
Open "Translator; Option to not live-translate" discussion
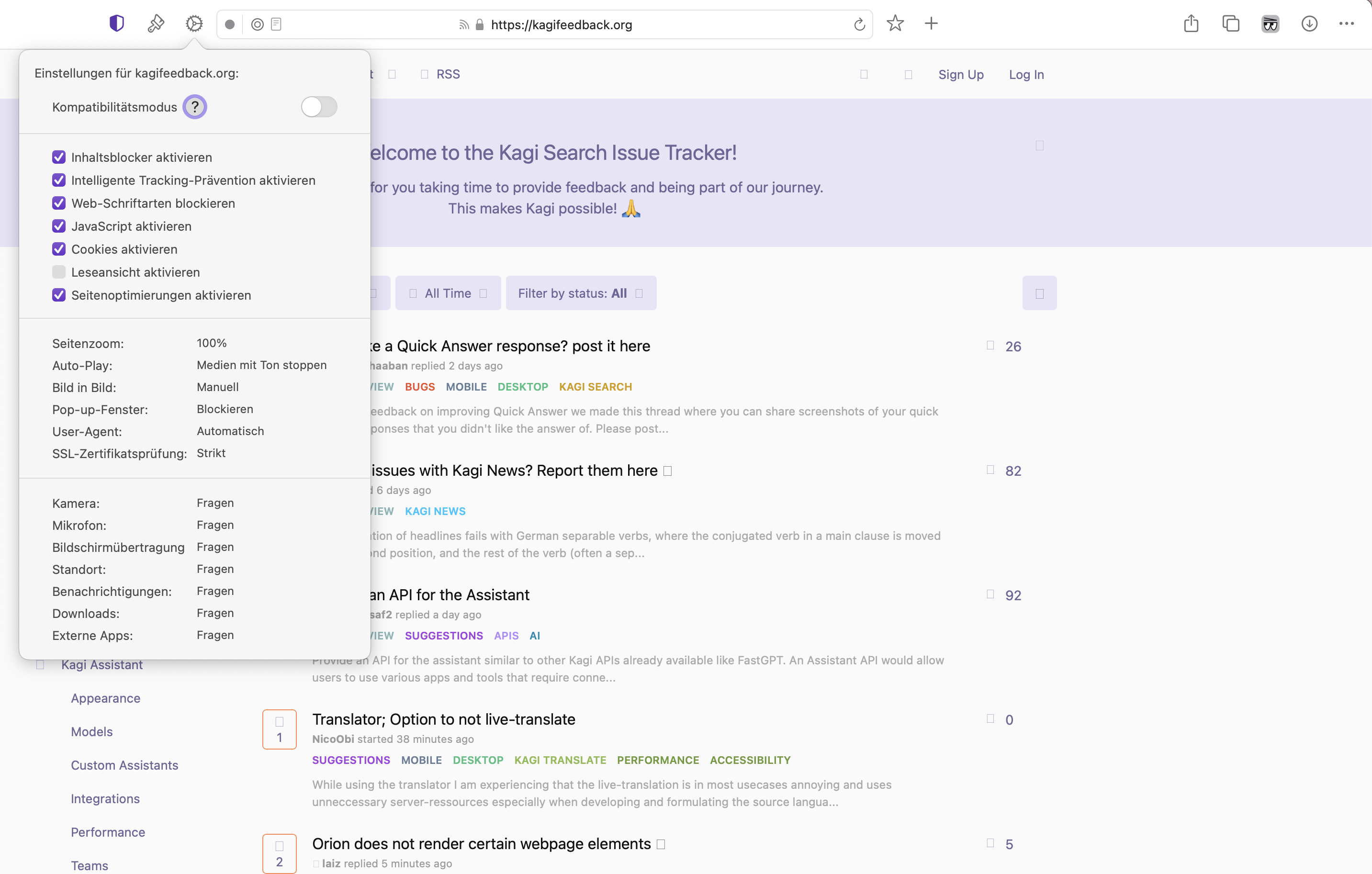point(443,719)
